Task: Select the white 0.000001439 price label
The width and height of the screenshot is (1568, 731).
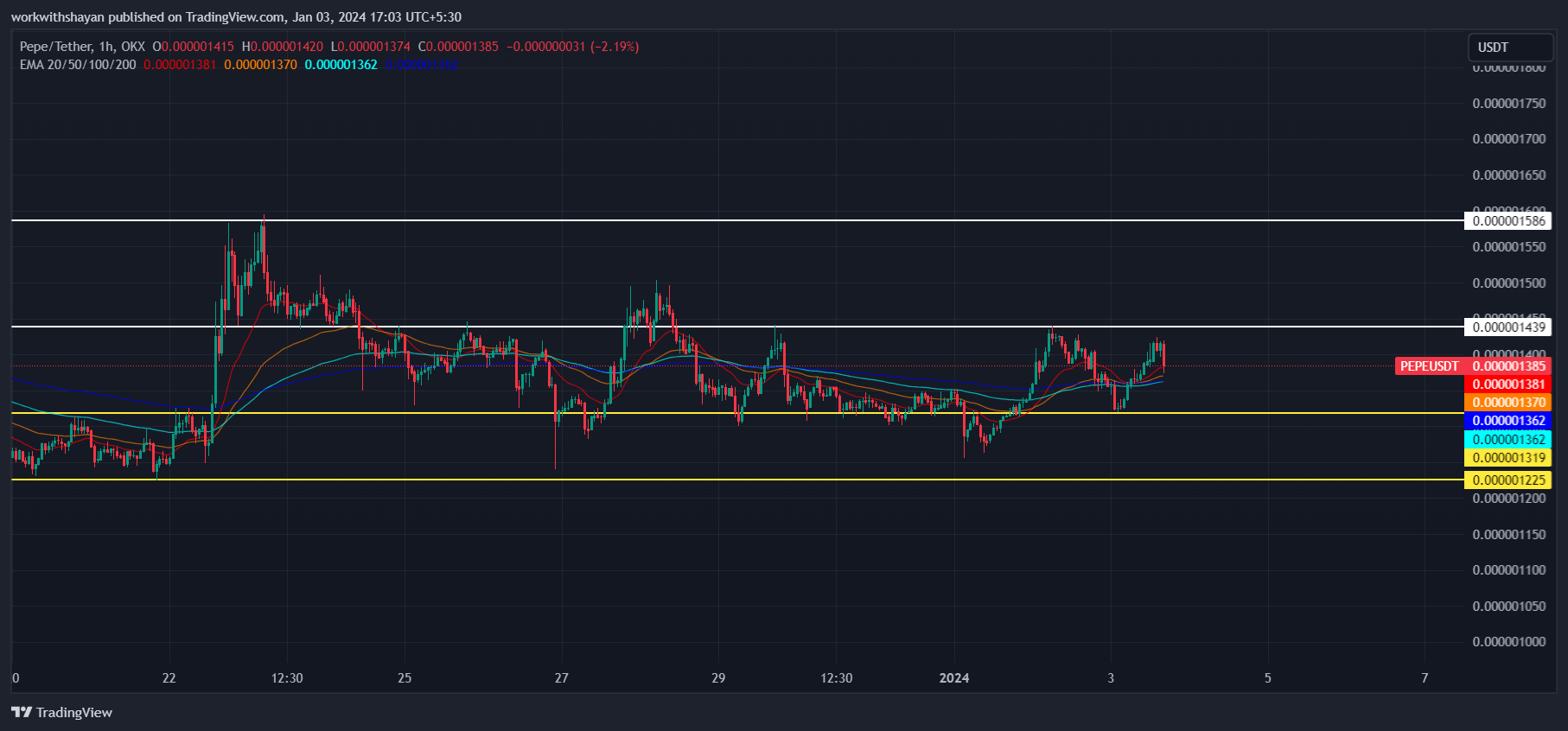Action: click(1508, 327)
